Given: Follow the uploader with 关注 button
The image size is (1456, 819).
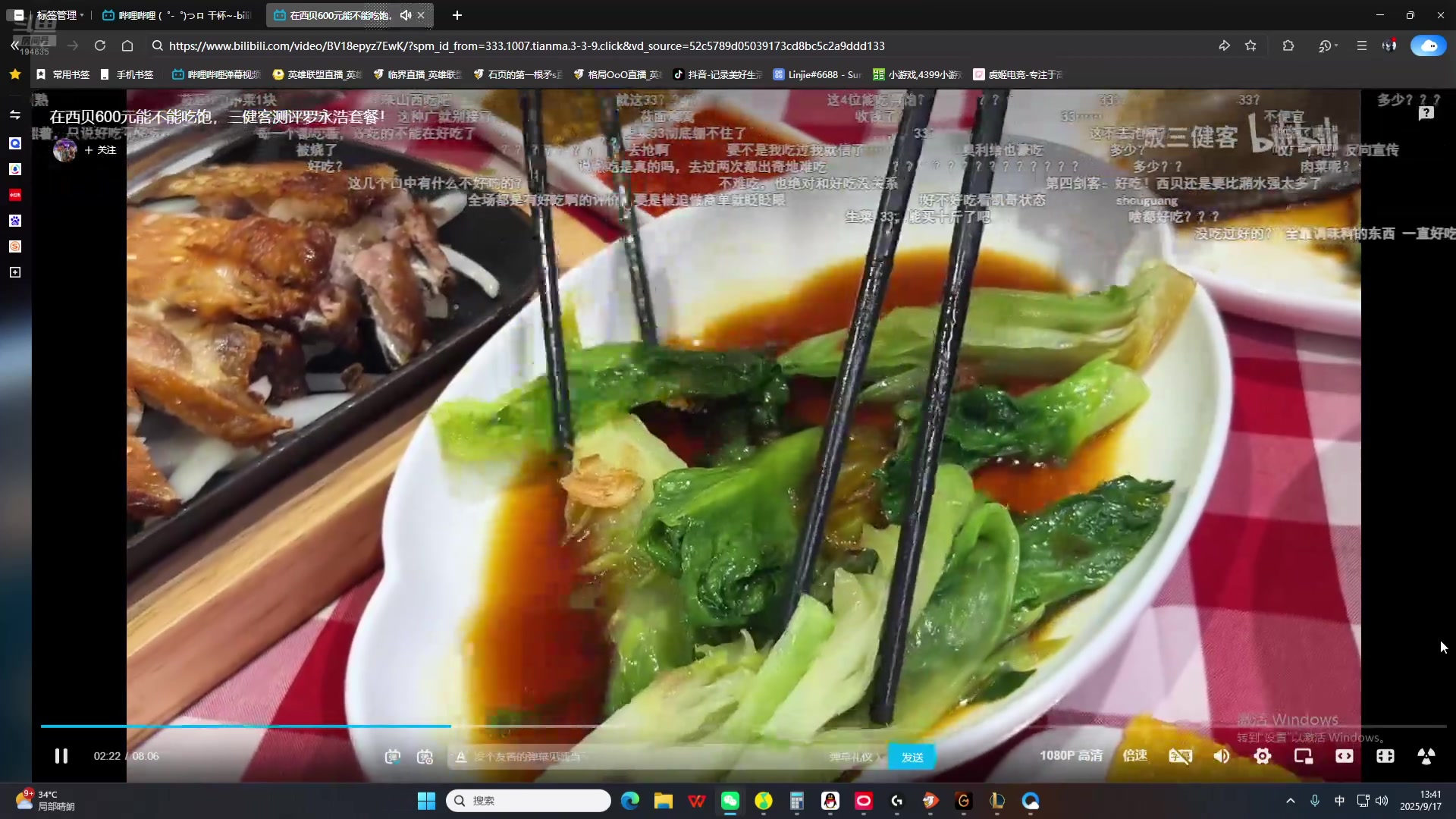Looking at the screenshot, I should [100, 150].
